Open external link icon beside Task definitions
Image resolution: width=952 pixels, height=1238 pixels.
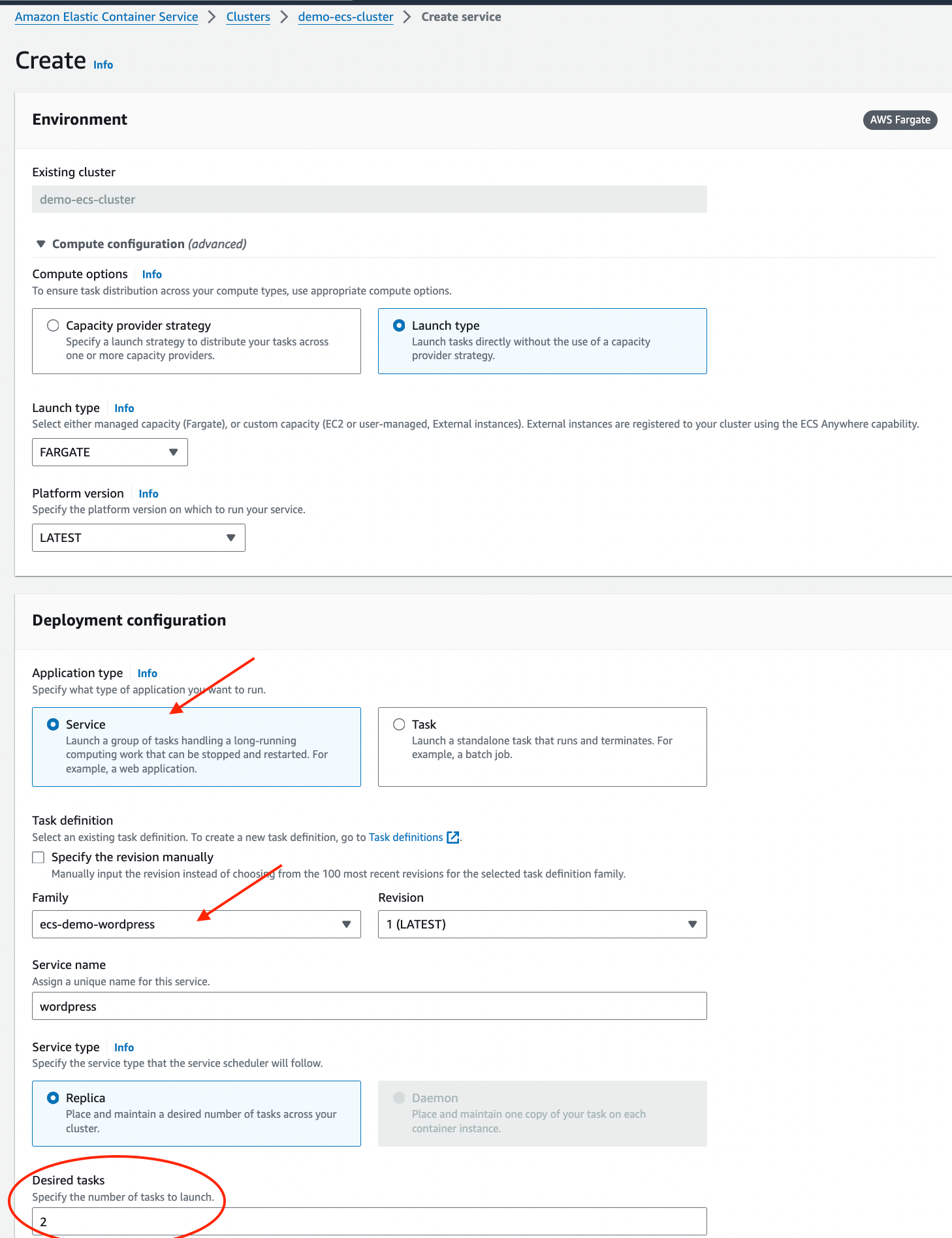[452, 837]
